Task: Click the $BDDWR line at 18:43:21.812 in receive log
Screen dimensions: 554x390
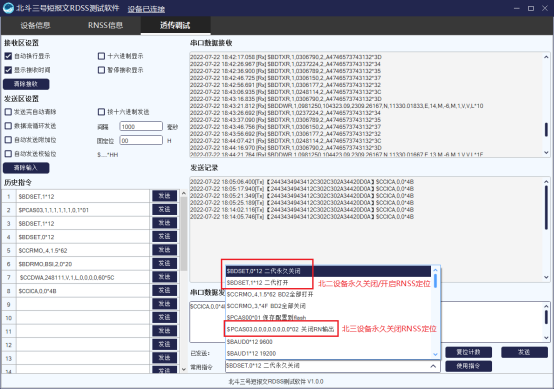Action: [336, 106]
